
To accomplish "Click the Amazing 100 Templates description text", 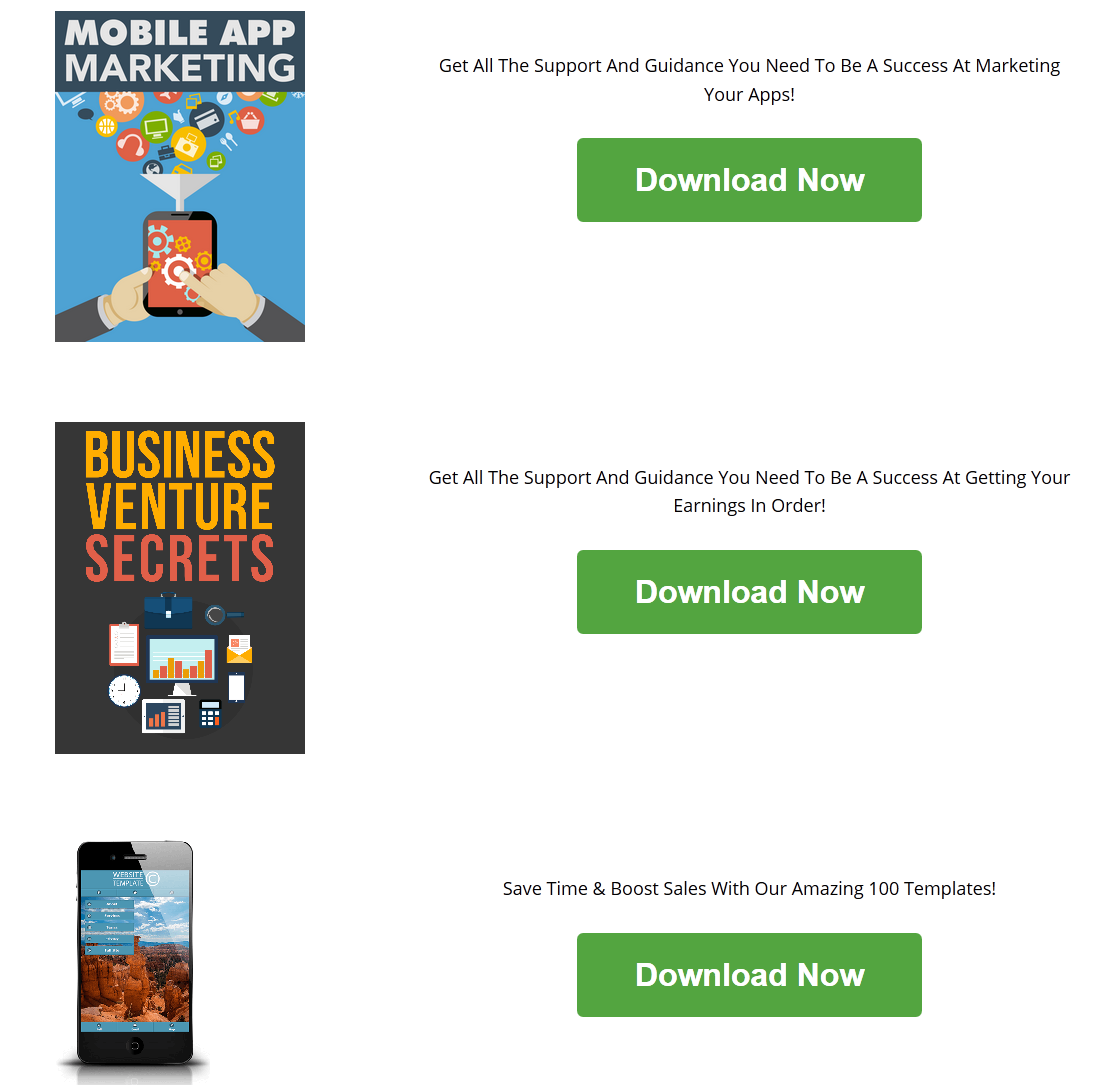I will [x=749, y=888].
